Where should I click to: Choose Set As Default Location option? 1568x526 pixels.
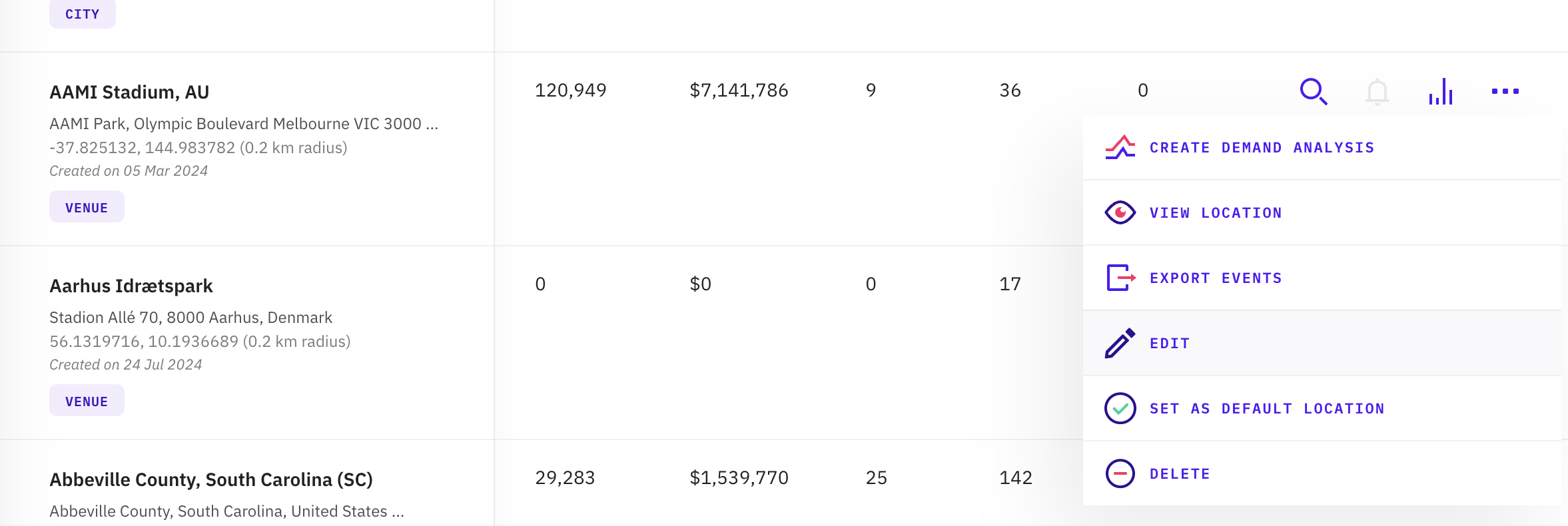coord(1267,409)
